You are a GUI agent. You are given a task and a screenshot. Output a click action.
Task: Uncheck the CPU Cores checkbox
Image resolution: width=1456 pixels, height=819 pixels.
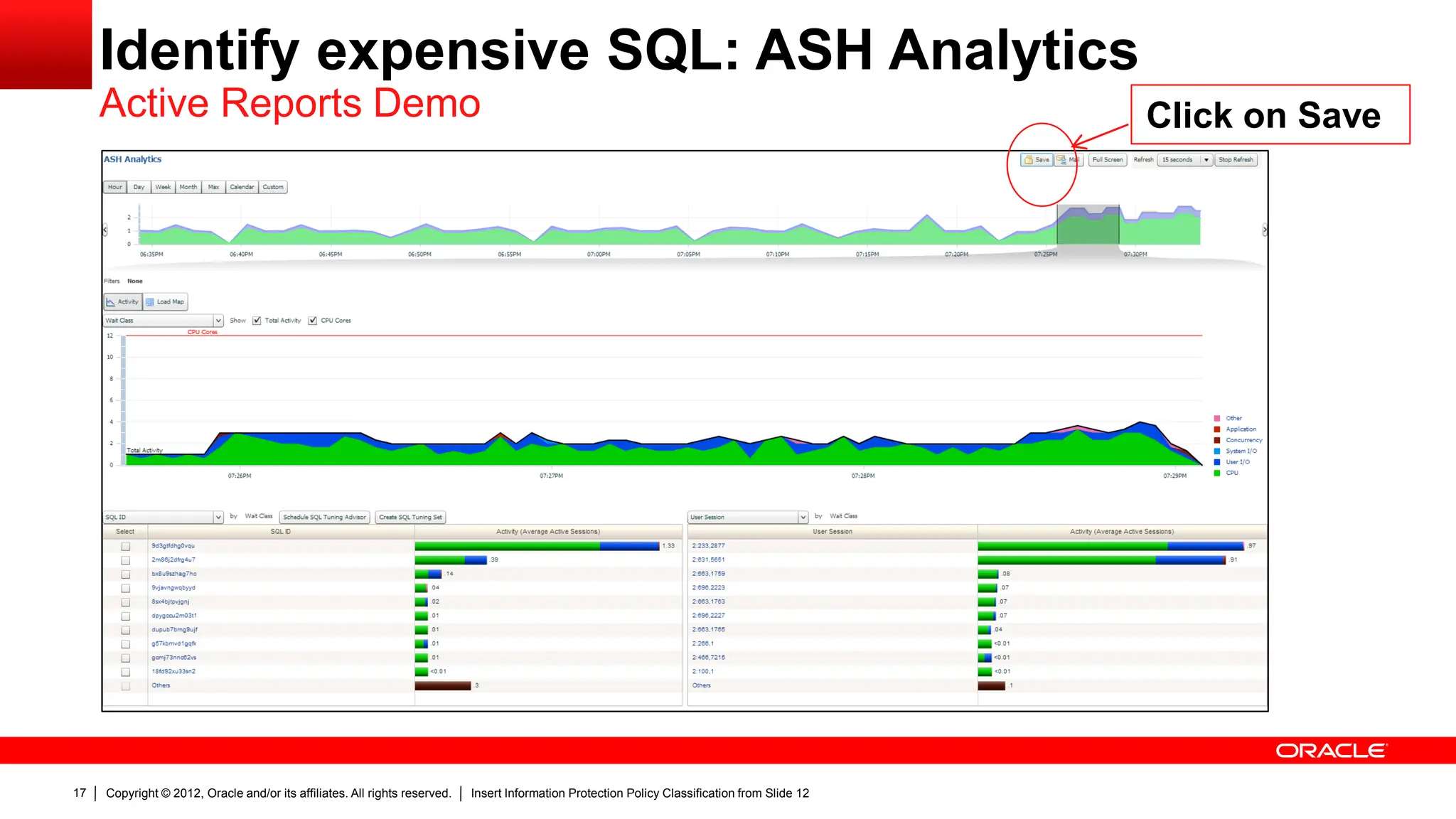[313, 321]
